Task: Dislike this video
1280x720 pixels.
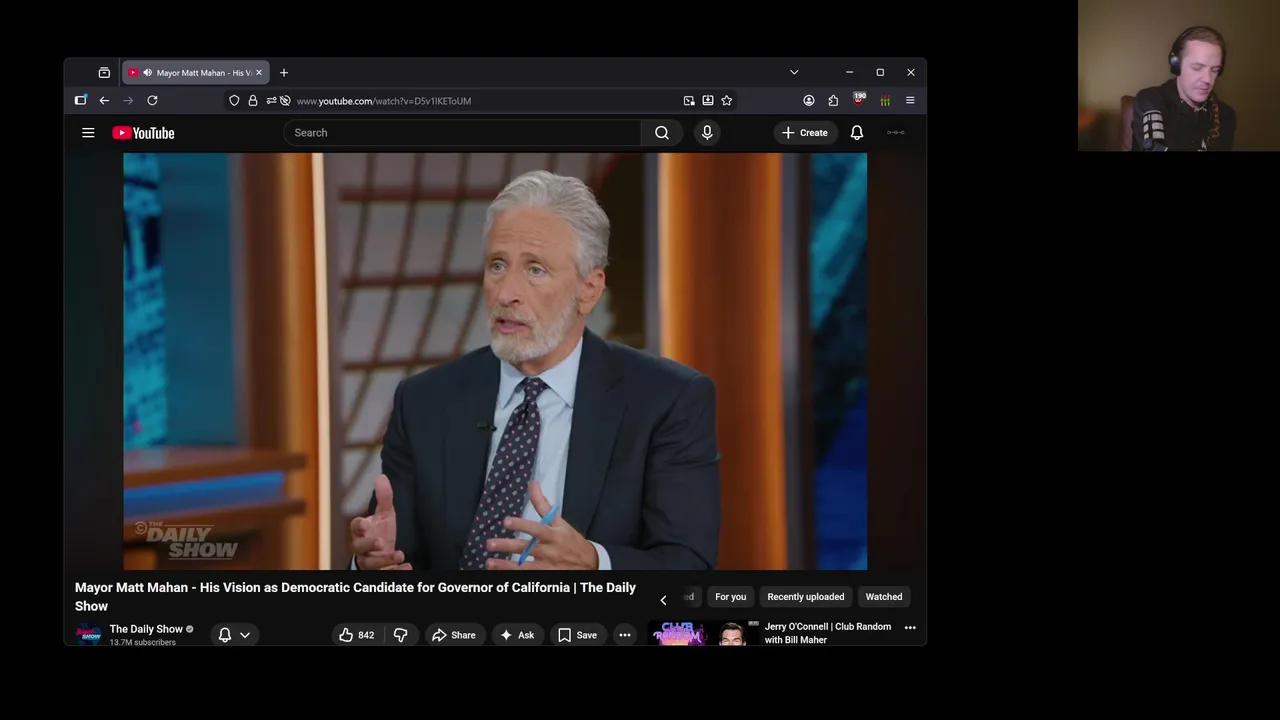Action: pyautogui.click(x=400, y=635)
